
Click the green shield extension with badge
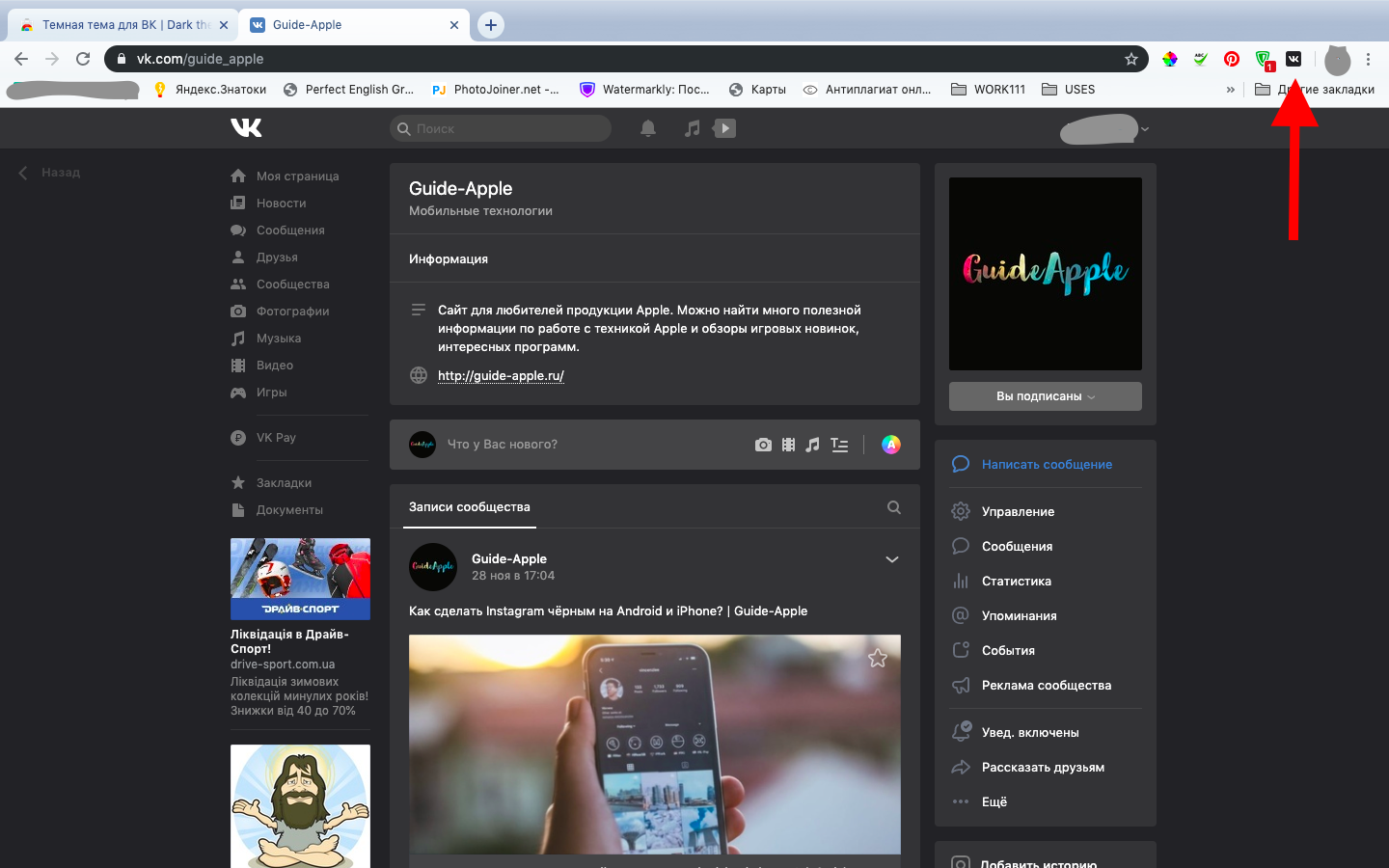1264,60
